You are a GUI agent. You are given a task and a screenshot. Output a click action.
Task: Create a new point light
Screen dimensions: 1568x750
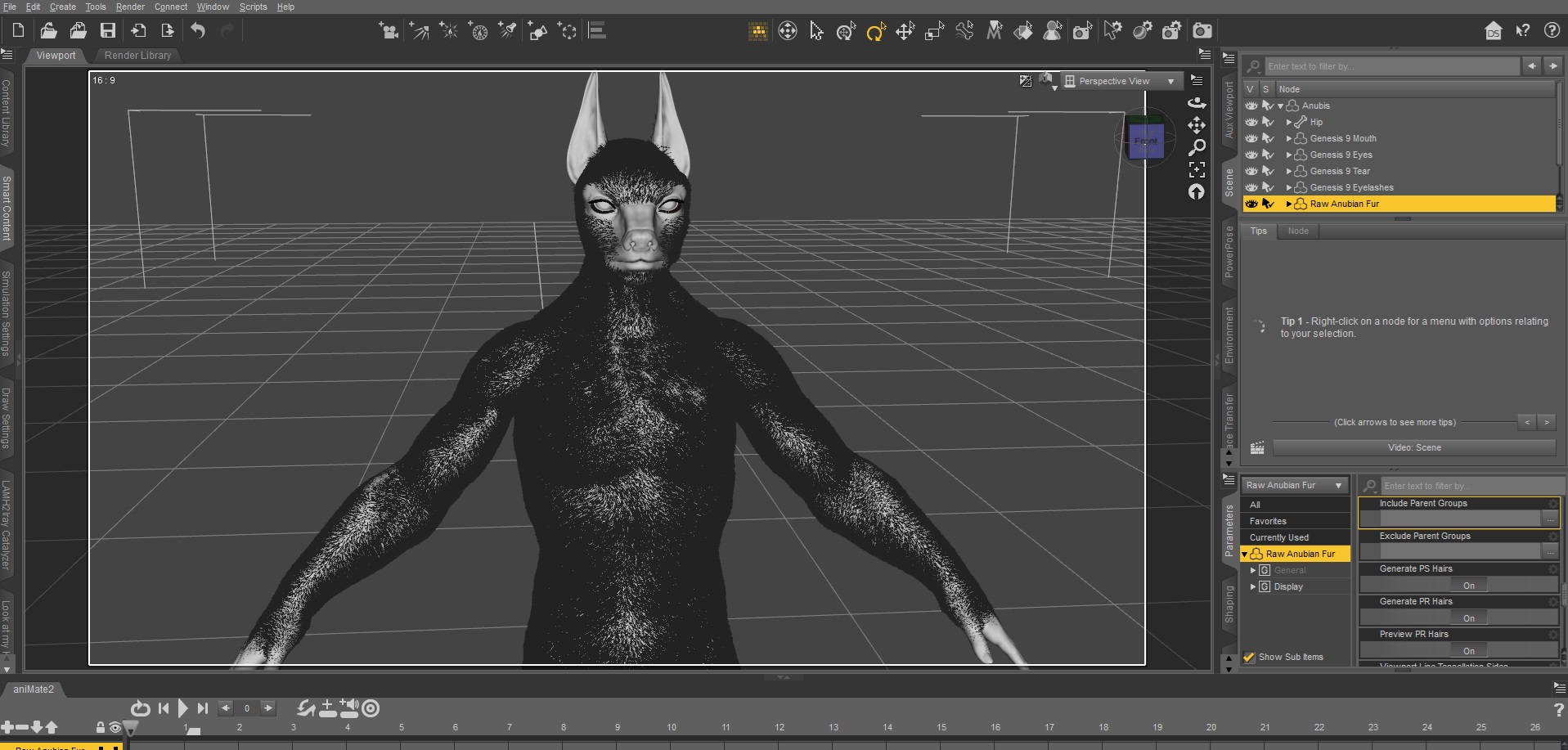[x=448, y=31]
